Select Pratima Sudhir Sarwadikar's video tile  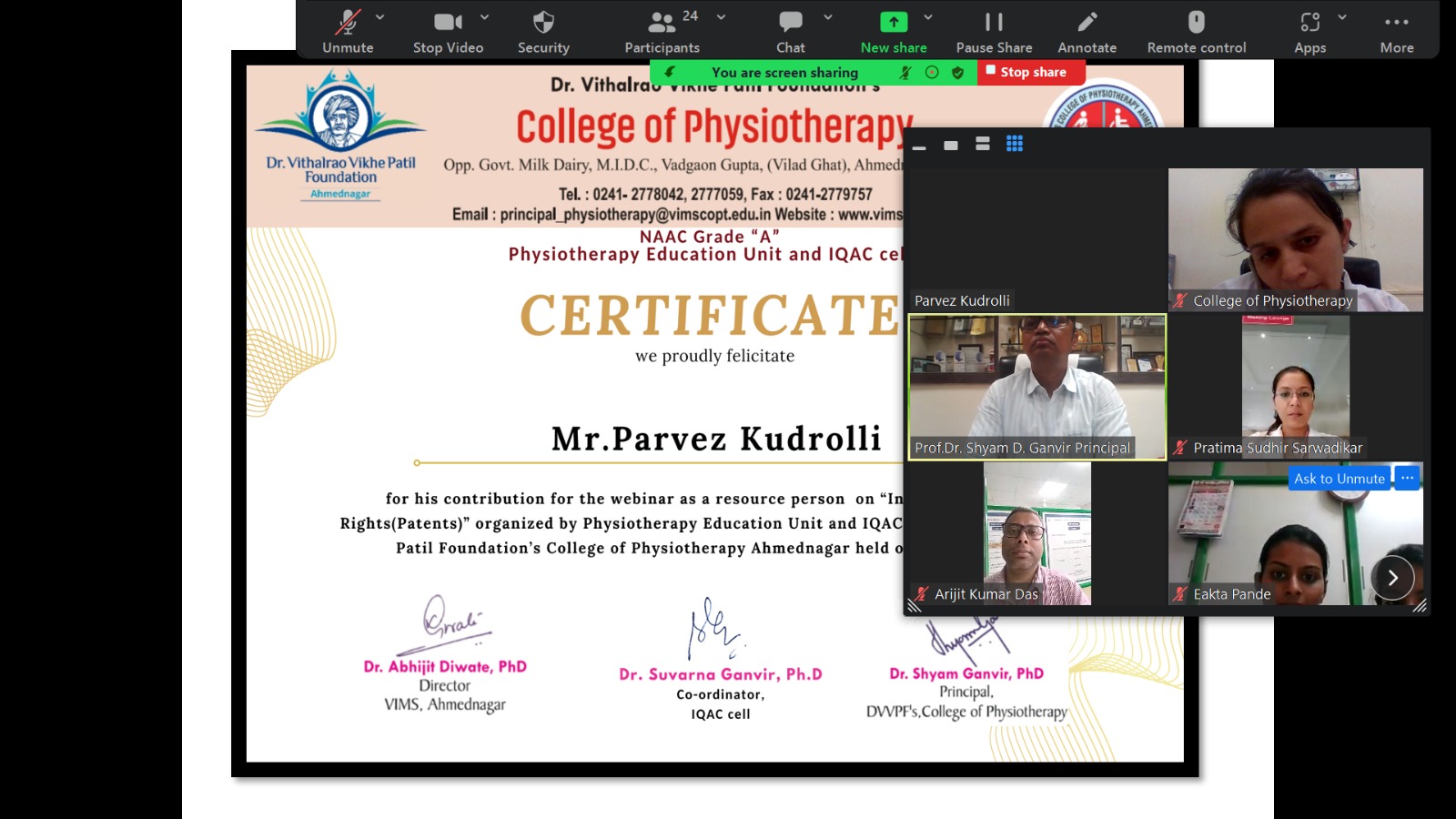1296,387
